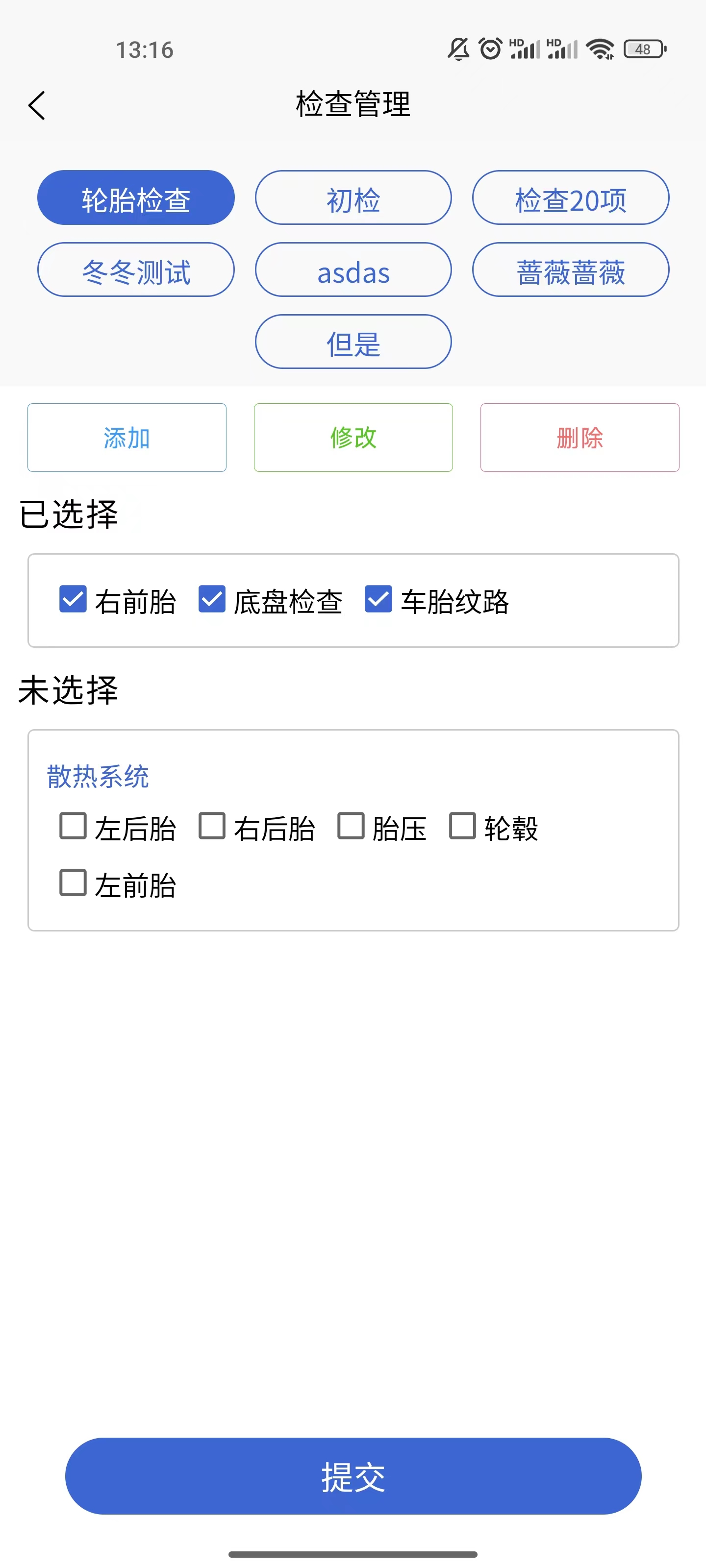This screenshot has width=706, height=1568.
Task: Select the 左前胎 checkbox
Action: pos(73,882)
